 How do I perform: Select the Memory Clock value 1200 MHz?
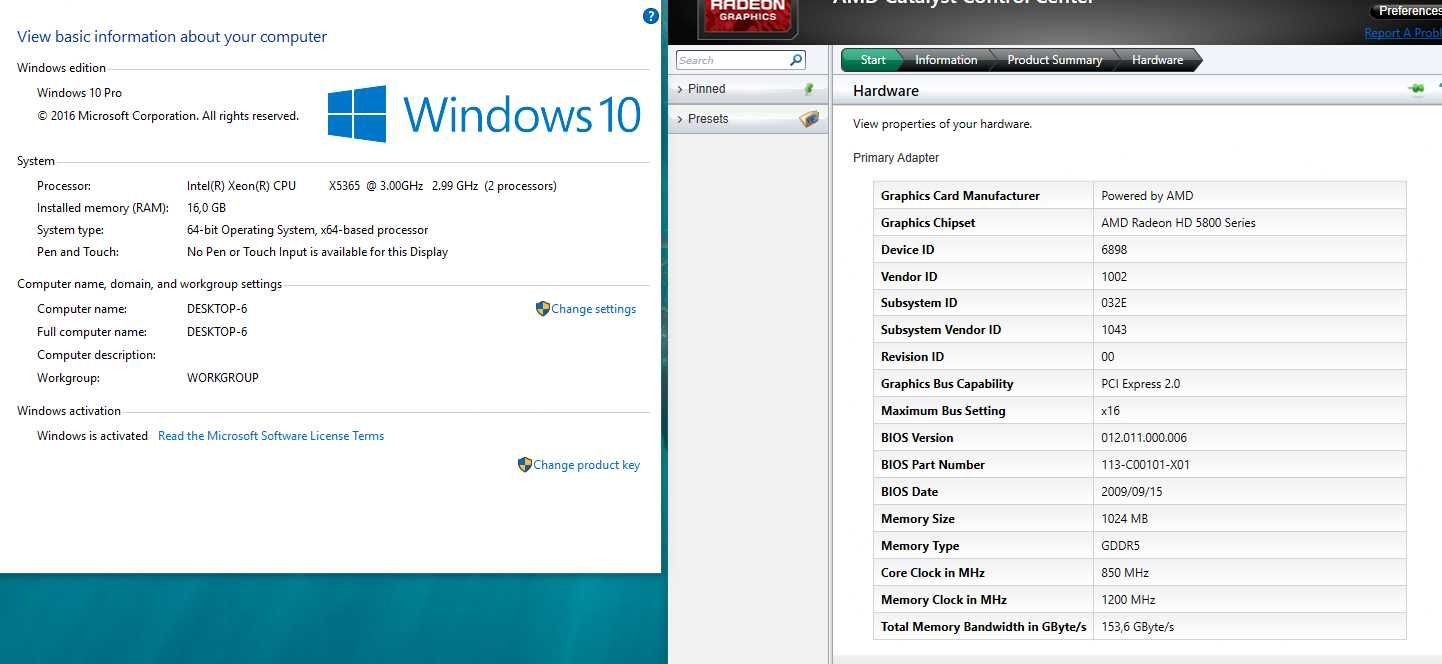[x=1128, y=600]
